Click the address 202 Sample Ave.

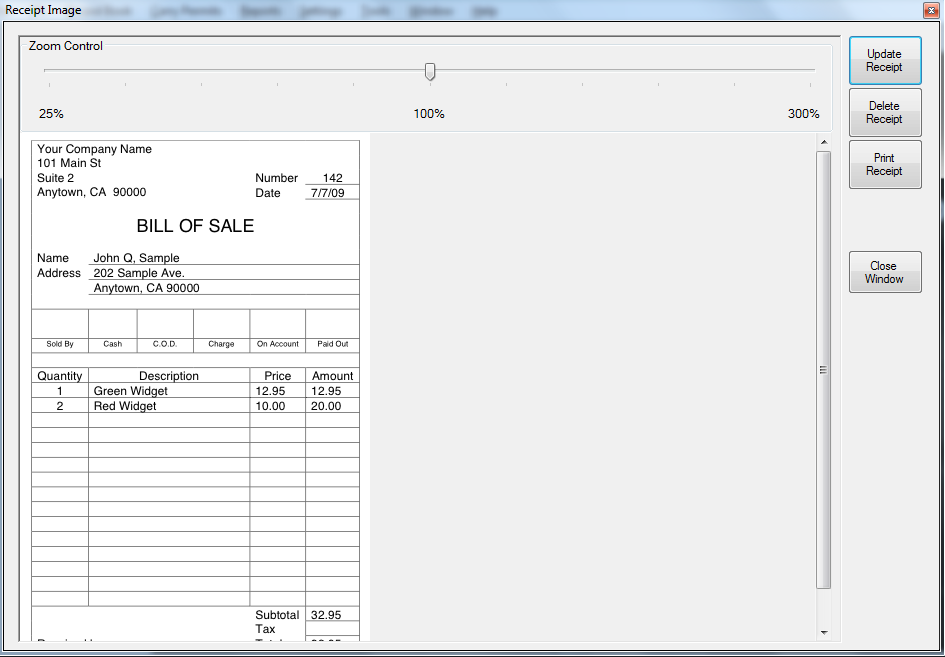click(x=139, y=273)
